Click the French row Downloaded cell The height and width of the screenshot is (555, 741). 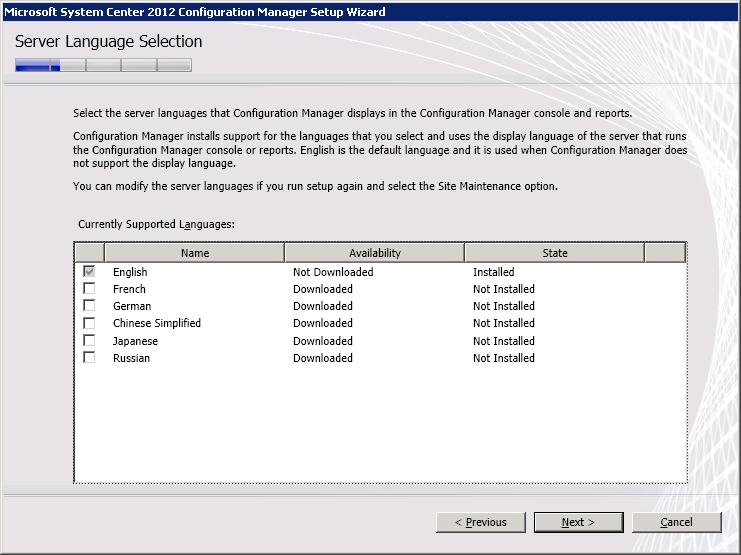322,289
